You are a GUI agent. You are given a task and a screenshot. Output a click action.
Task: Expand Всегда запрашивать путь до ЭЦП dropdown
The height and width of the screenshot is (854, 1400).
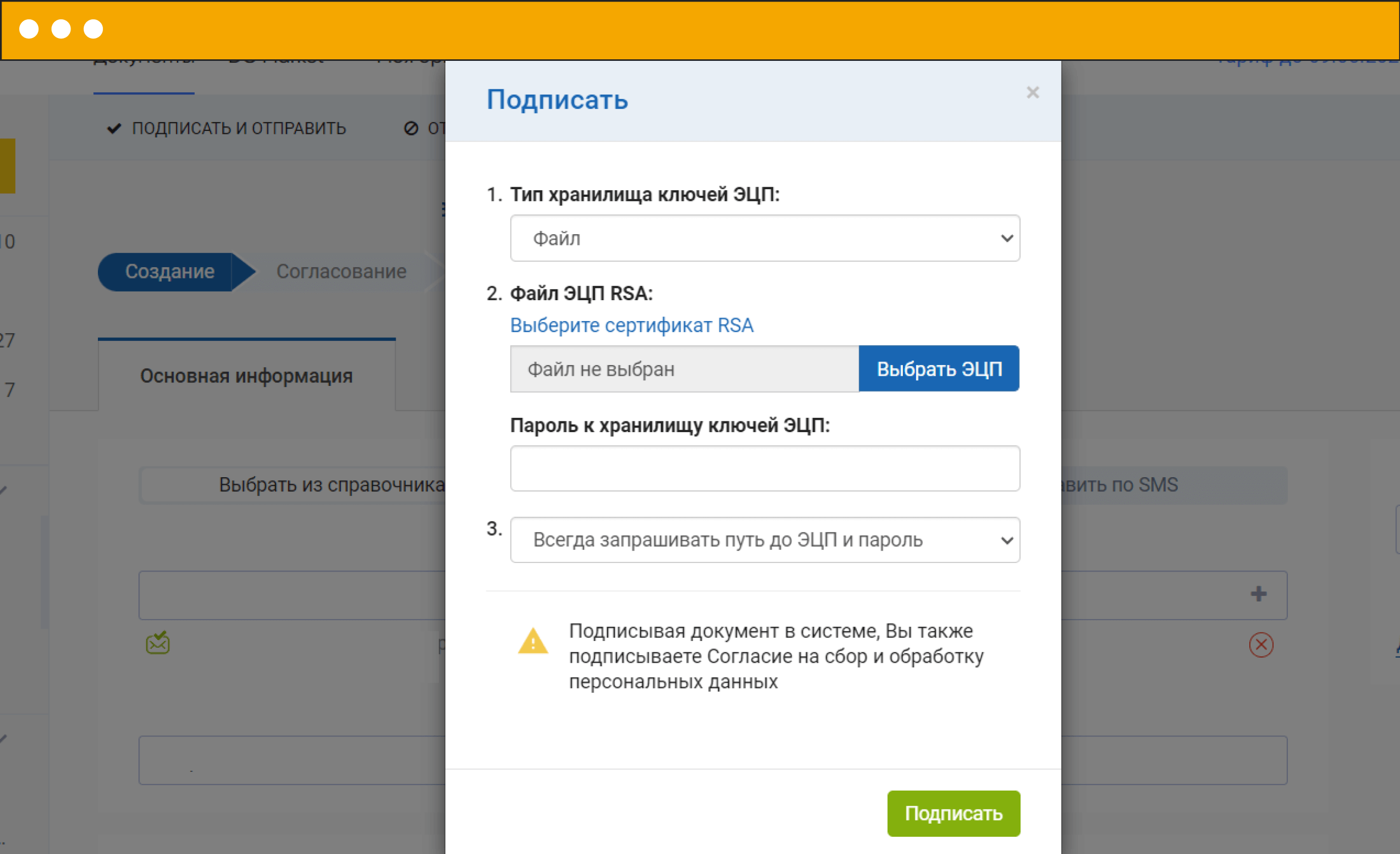[765, 540]
